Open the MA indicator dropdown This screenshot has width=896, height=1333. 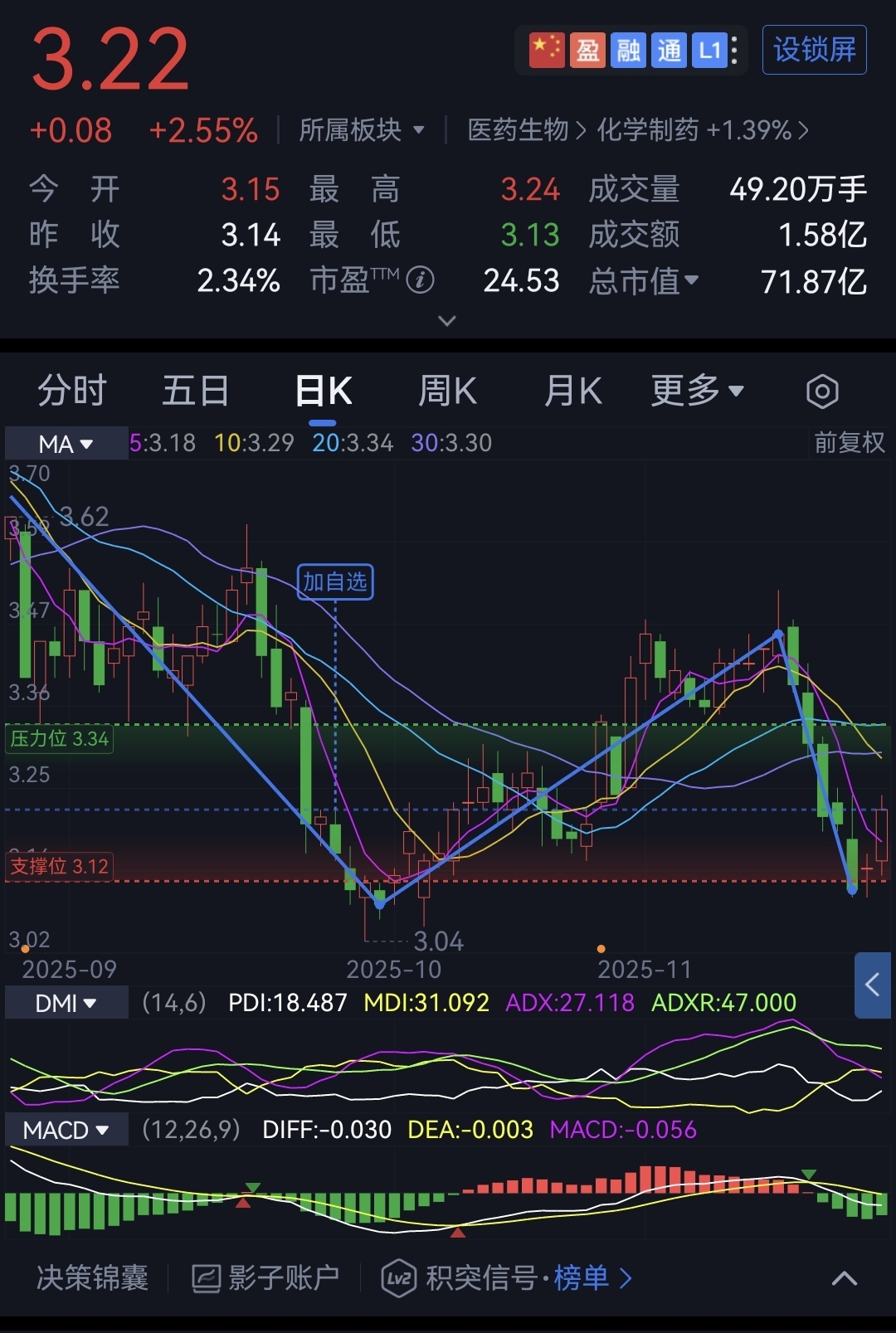66,444
